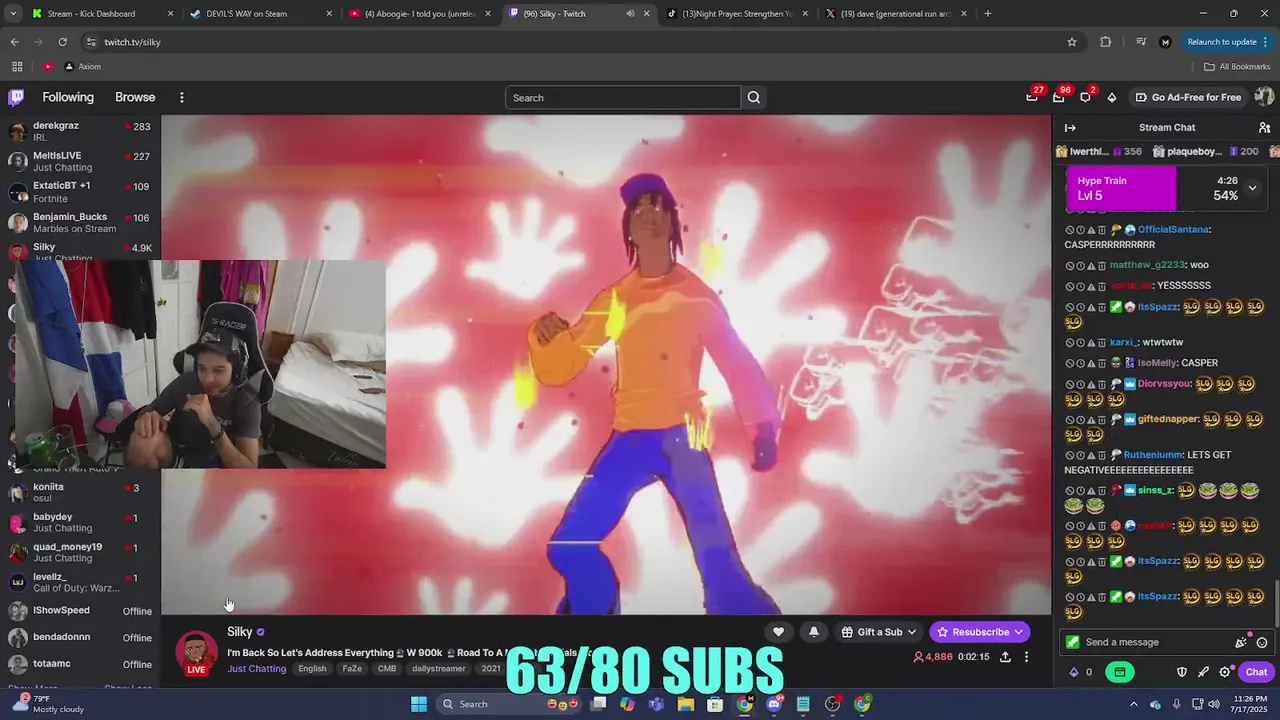The height and width of the screenshot is (720, 1280).
Task: Click the channel points balance icon
Action: 1074,672
